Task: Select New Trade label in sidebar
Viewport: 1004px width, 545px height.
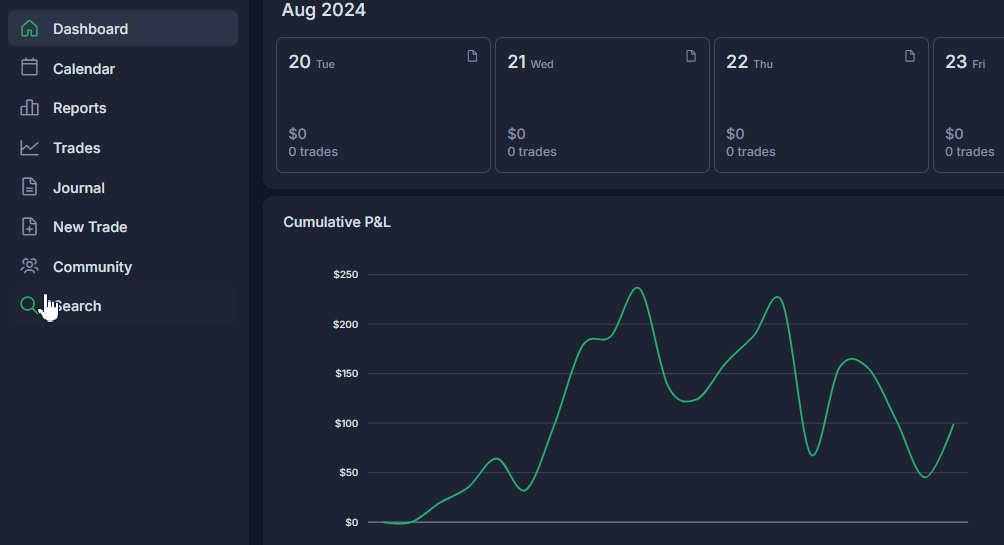Action: [90, 227]
